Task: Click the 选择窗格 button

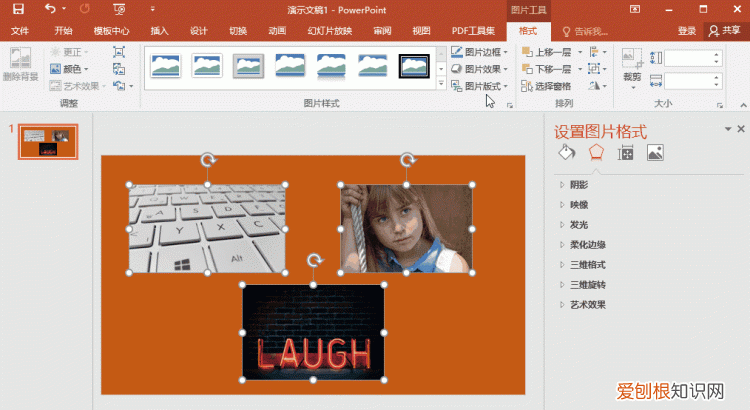Action: [x=547, y=87]
